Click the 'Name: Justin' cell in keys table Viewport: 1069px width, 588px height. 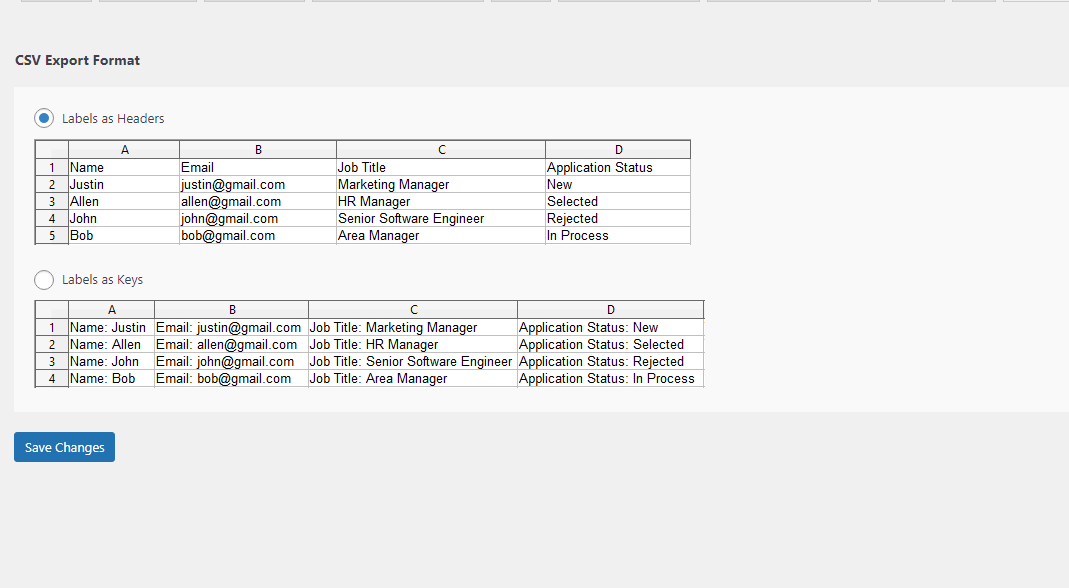108,328
